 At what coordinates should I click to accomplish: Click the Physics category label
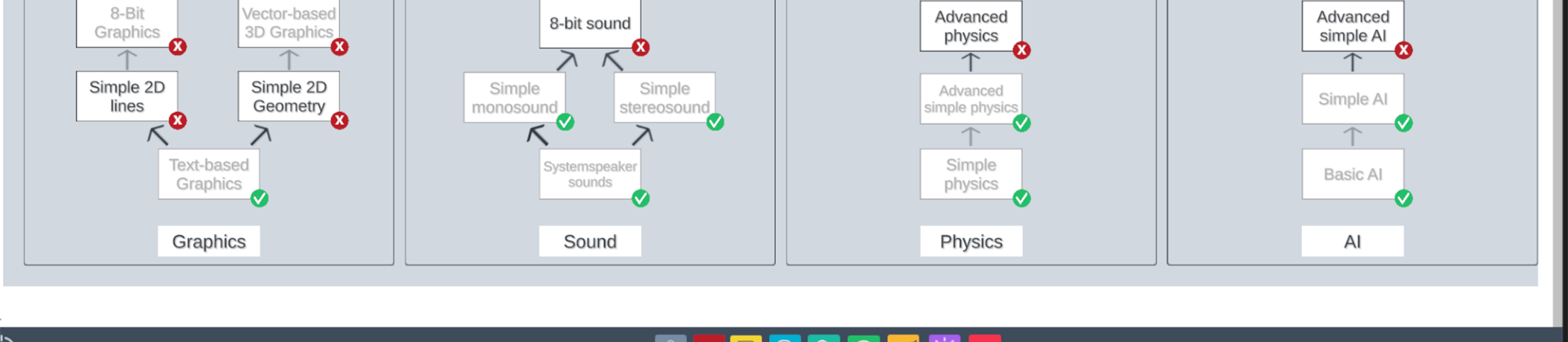(971, 242)
